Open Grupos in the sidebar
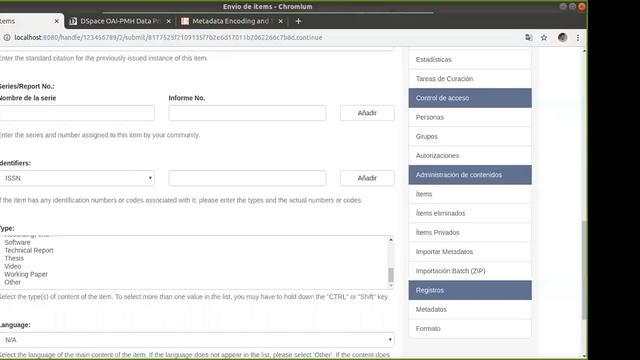 [470, 136]
